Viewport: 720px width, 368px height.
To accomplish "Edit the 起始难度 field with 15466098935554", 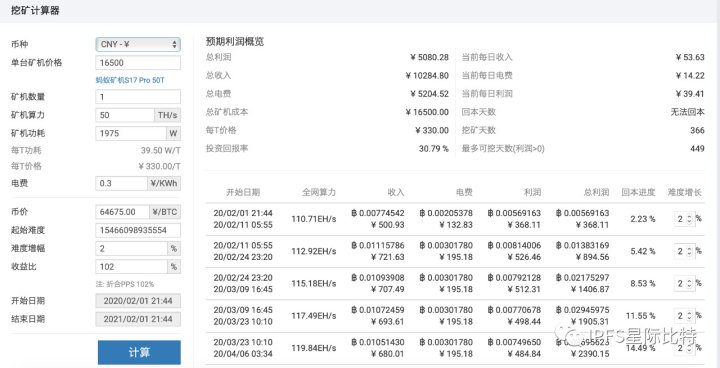I will (138, 230).
